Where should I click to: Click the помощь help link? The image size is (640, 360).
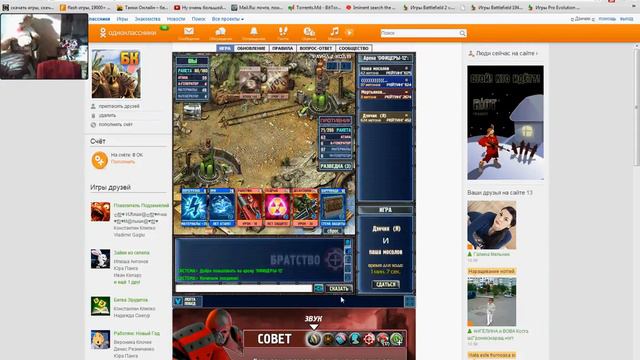[607, 19]
